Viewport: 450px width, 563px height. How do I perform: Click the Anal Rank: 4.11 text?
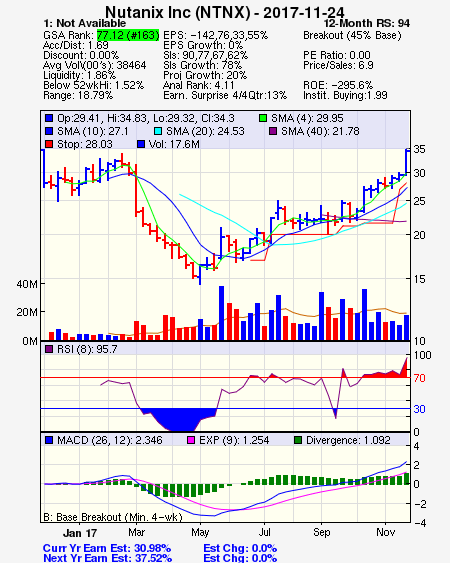[x=199, y=85]
